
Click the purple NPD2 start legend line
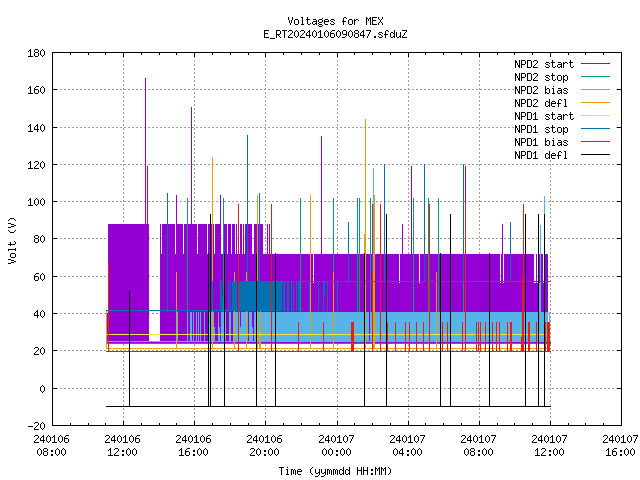click(x=595, y=64)
